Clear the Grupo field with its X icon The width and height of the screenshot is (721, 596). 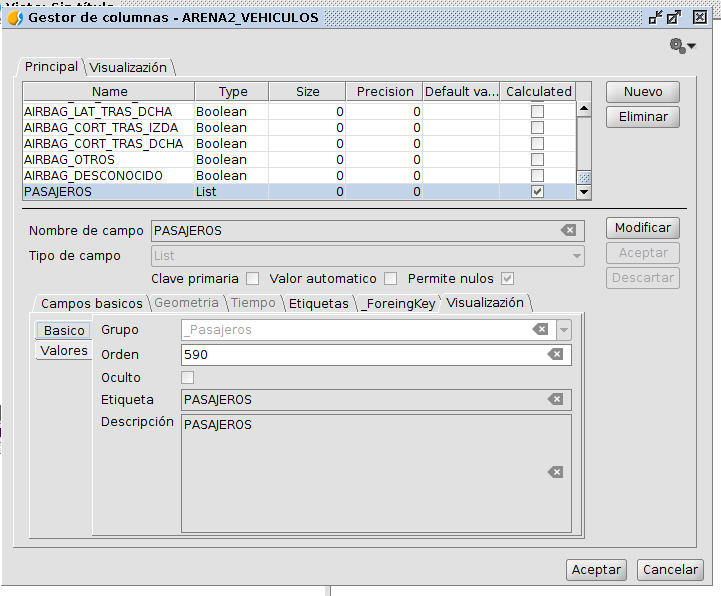pyautogui.click(x=540, y=329)
